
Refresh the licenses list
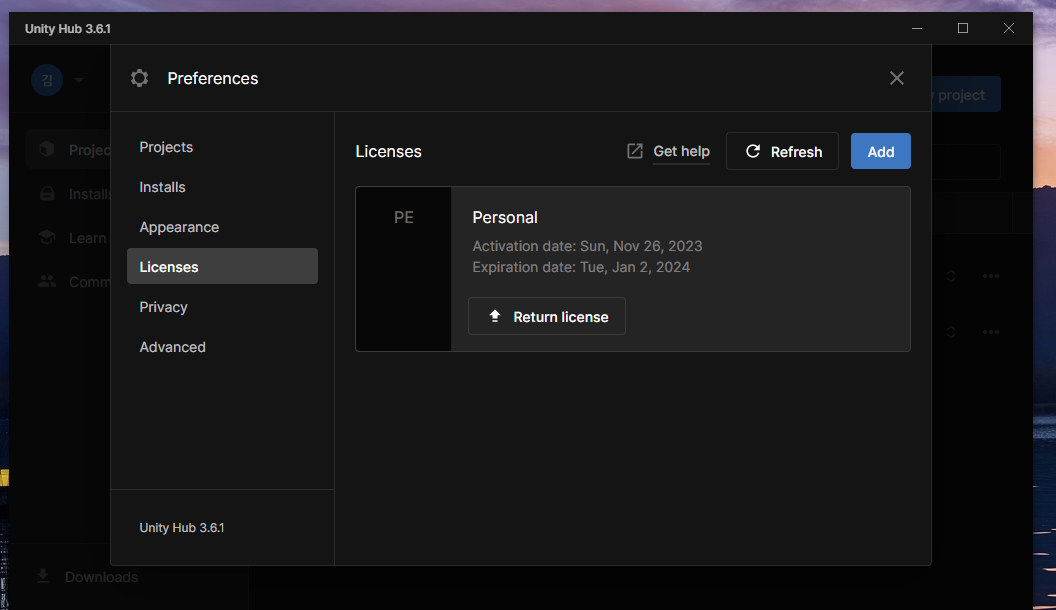pyautogui.click(x=782, y=151)
